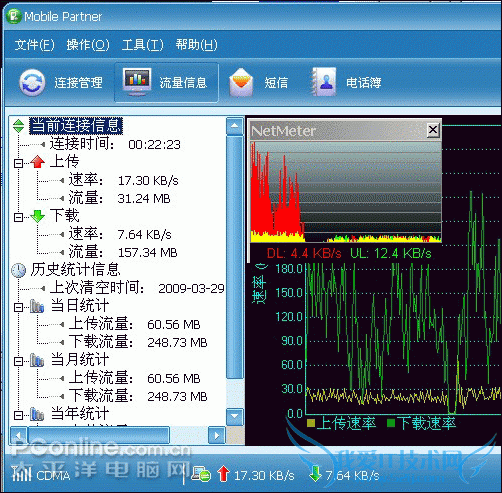Switch to the 电话簿 tab label

tap(363, 83)
